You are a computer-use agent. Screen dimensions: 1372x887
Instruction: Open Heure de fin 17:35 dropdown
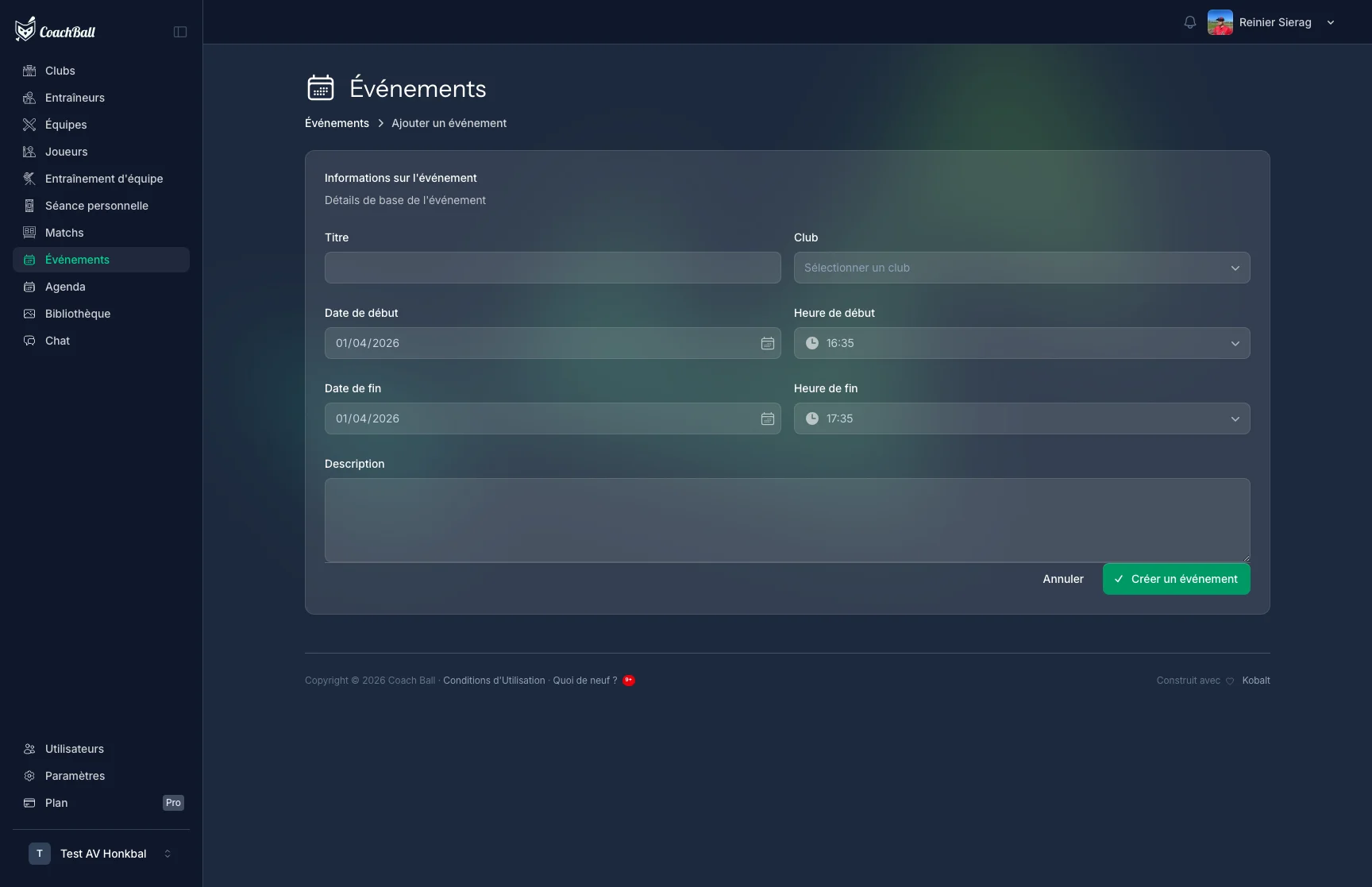pos(1022,418)
